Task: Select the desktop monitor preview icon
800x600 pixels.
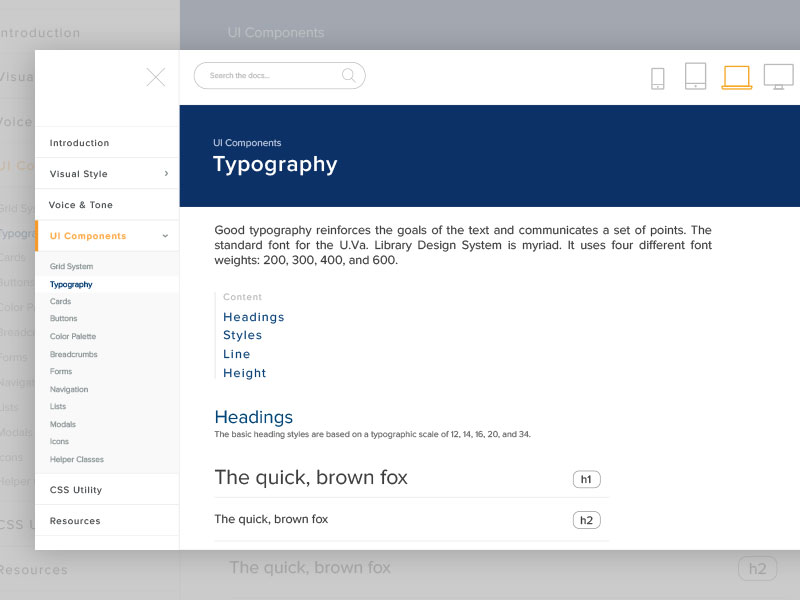Action: [779, 77]
